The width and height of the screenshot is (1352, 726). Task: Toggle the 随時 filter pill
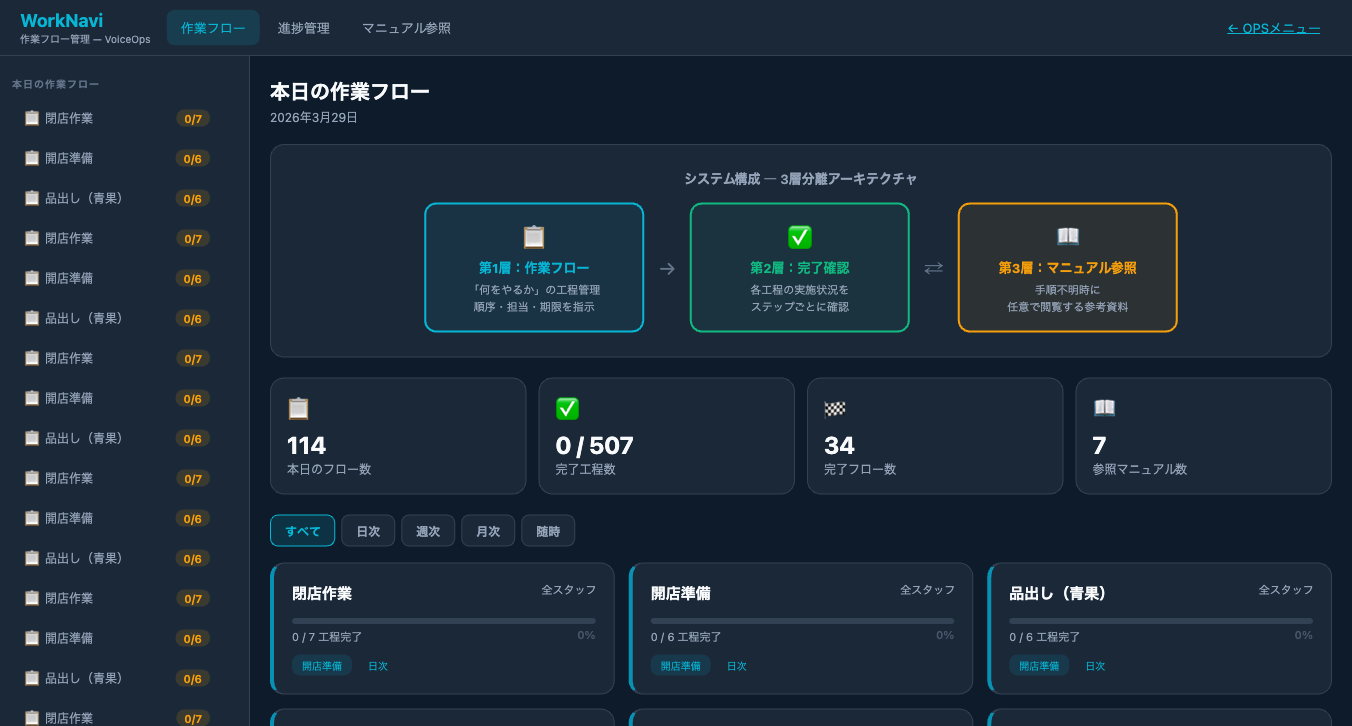[x=547, y=531]
